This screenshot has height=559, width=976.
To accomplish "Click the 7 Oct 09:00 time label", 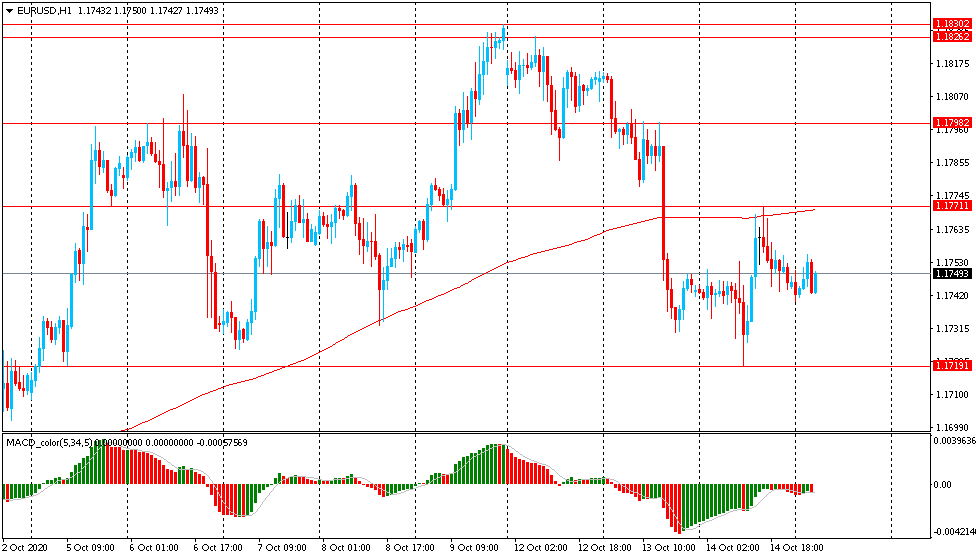I will 282,548.
